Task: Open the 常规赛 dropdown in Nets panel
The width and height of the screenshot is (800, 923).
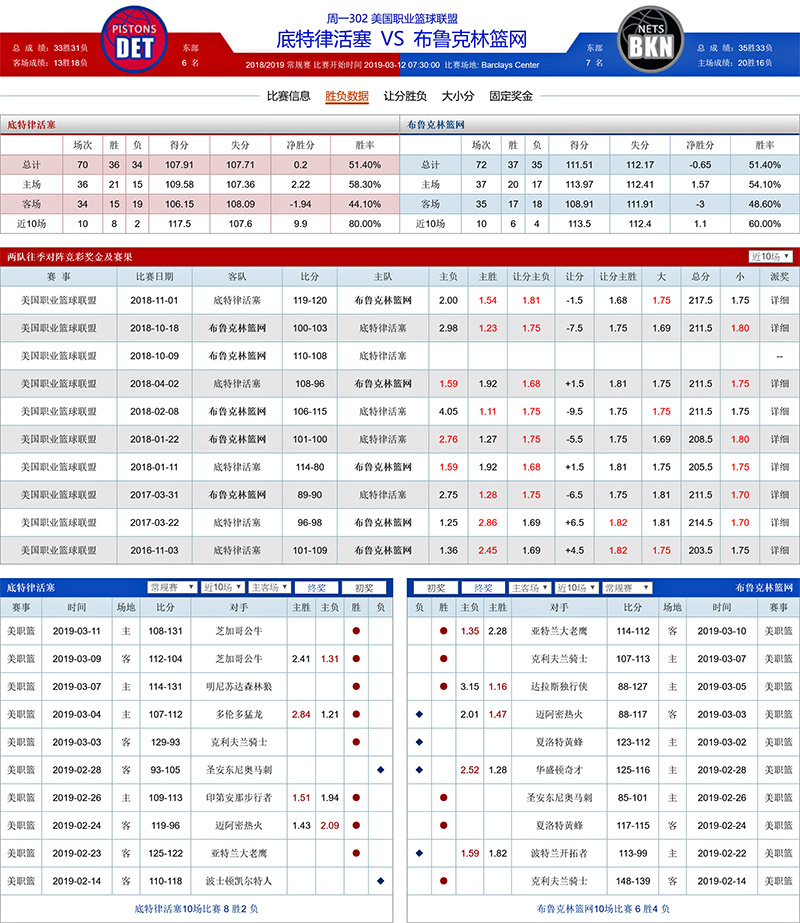Action: coord(628,587)
